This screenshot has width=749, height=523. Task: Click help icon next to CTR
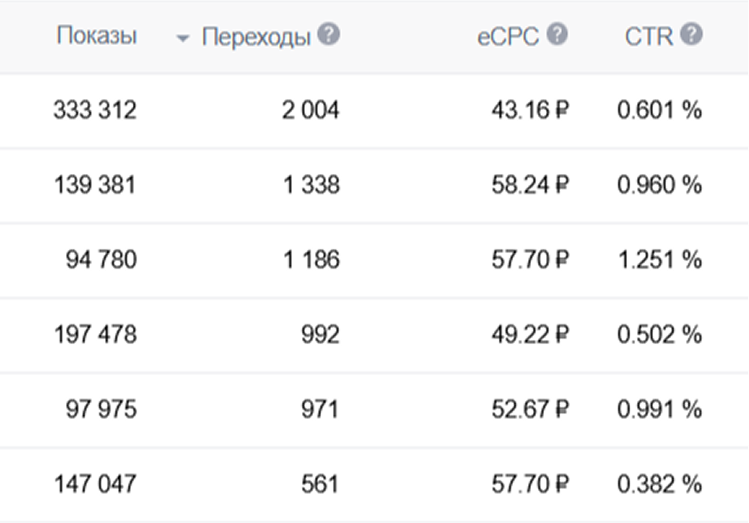coord(691,35)
